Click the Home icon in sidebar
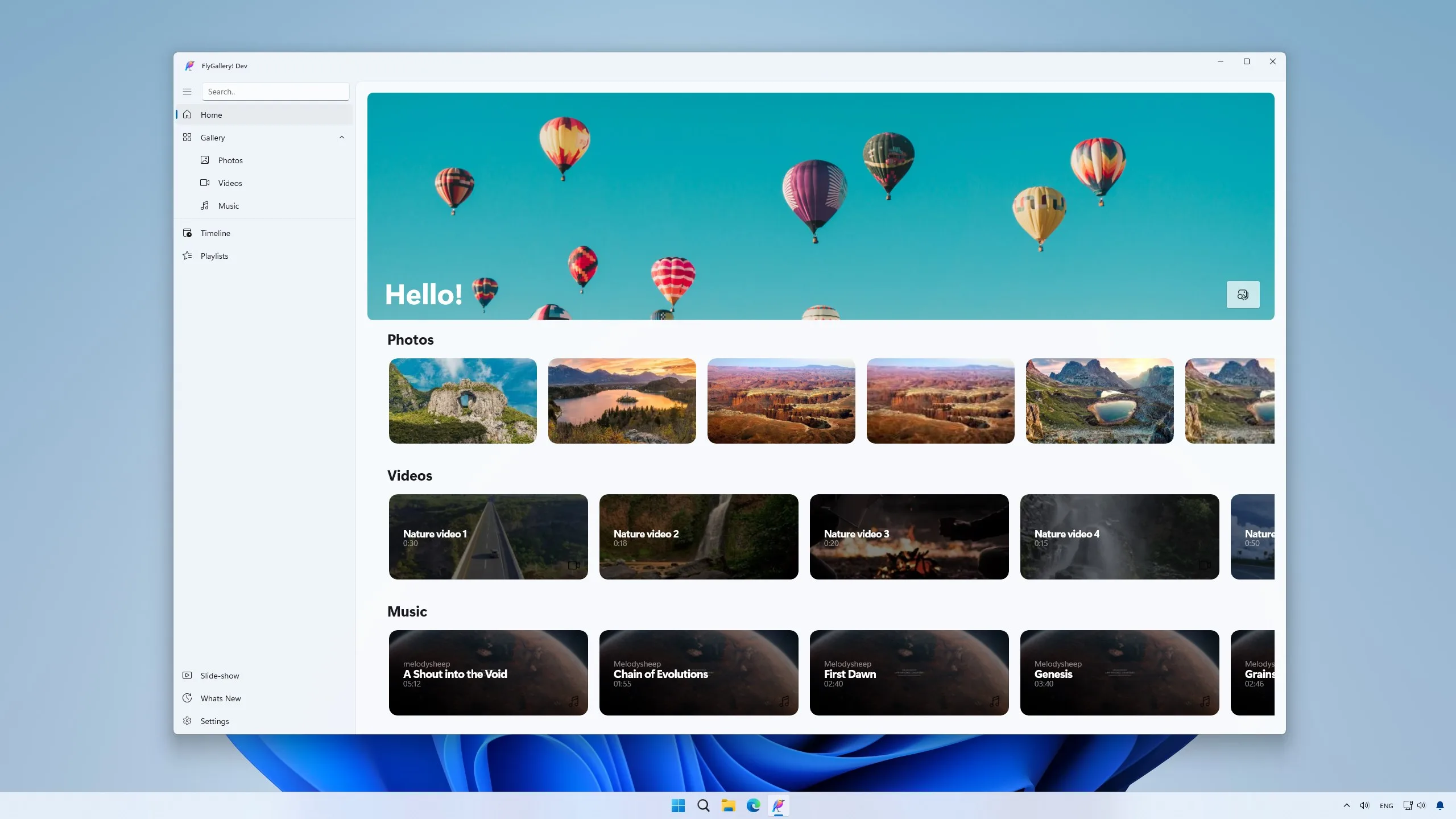Image resolution: width=1456 pixels, height=819 pixels. pyautogui.click(x=187, y=114)
